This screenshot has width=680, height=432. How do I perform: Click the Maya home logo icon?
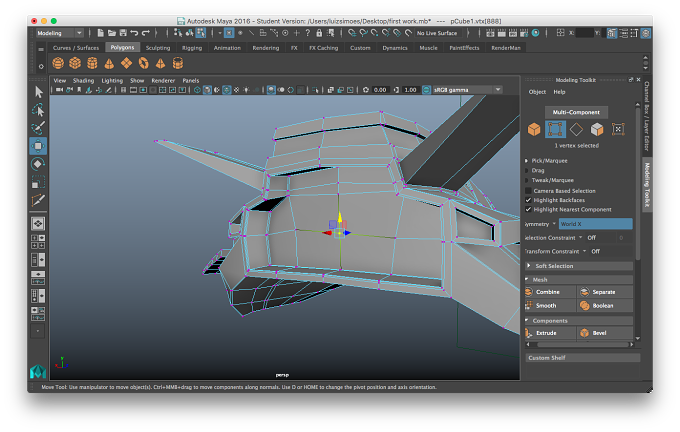click(x=38, y=371)
